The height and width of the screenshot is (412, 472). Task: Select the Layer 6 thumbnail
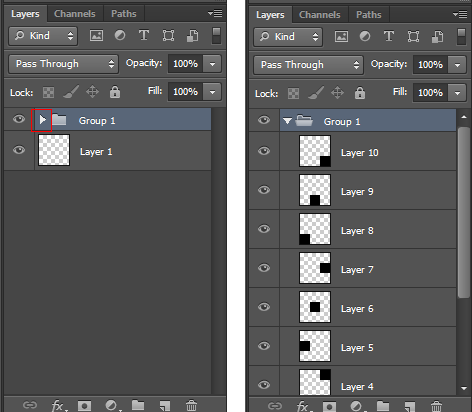315,307
